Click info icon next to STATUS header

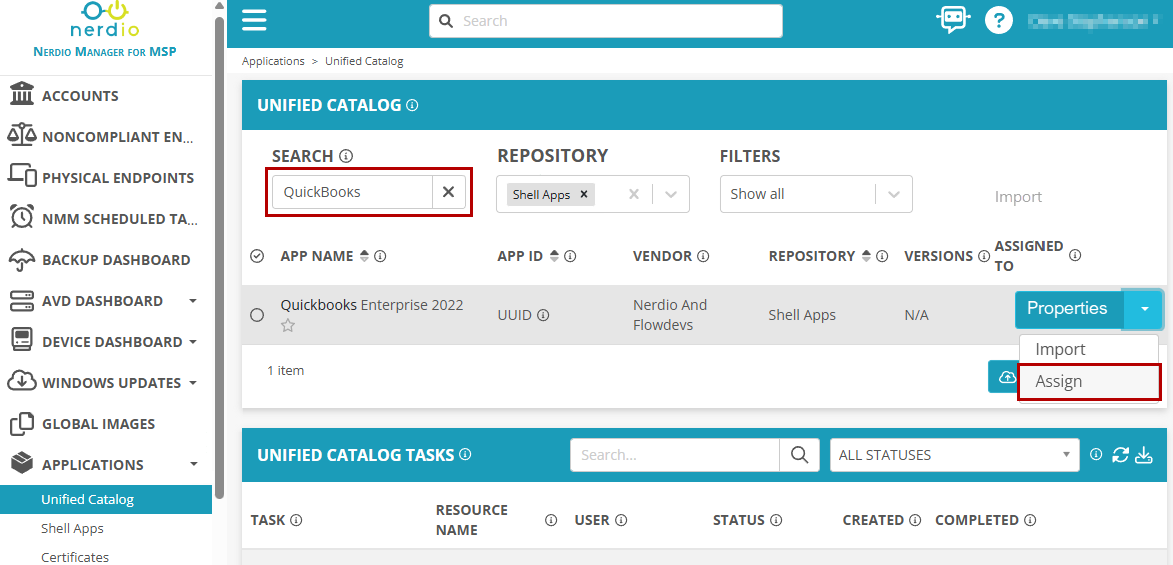pos(777,520)
